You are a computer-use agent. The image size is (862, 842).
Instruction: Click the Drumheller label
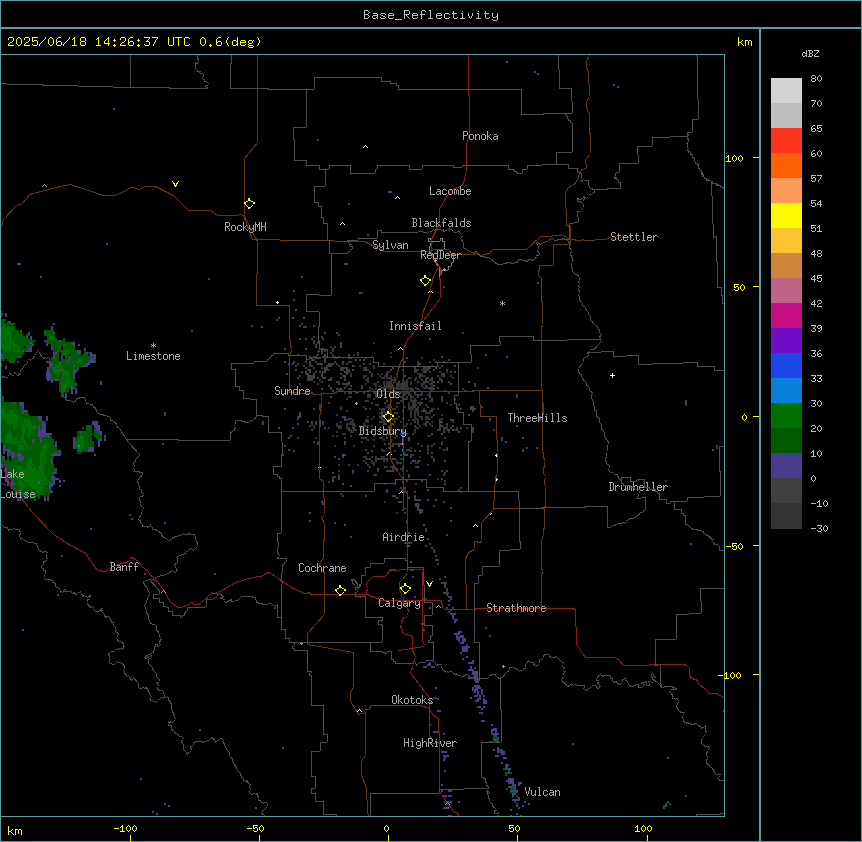point(638,487)
